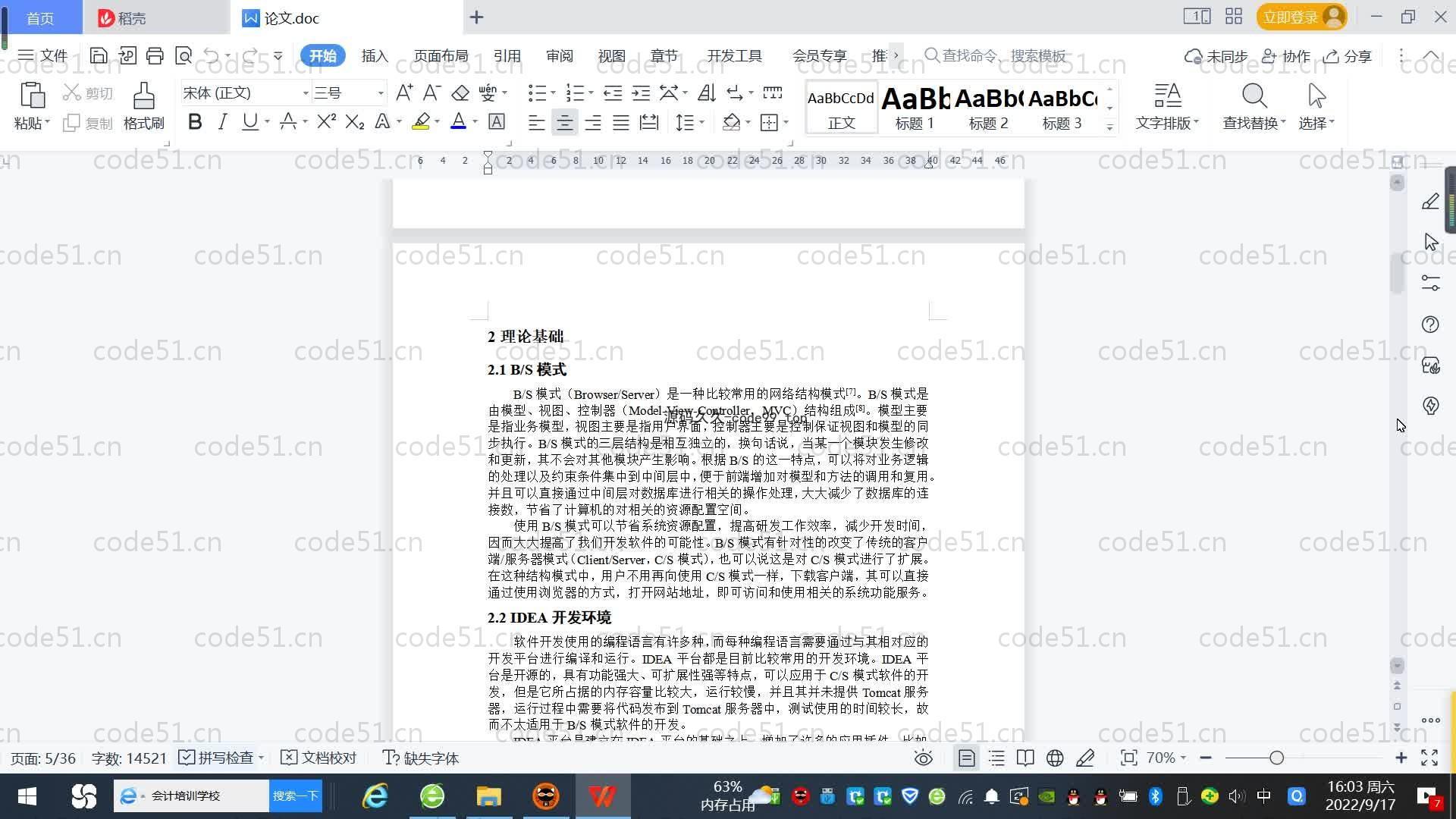Align text left

pyautogui.click(x=536, y=122)
